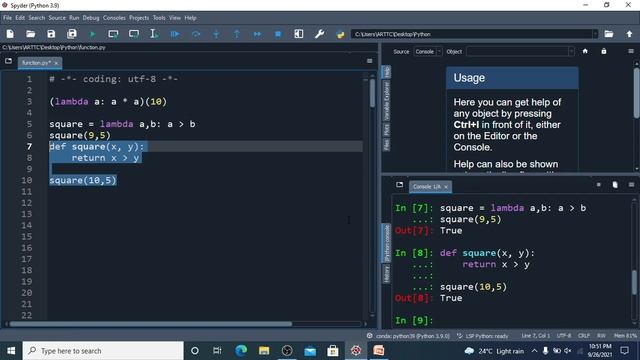Screen dimensions: 640x360
Task: Open the Projects menu
Action: (x=139, y=18)
